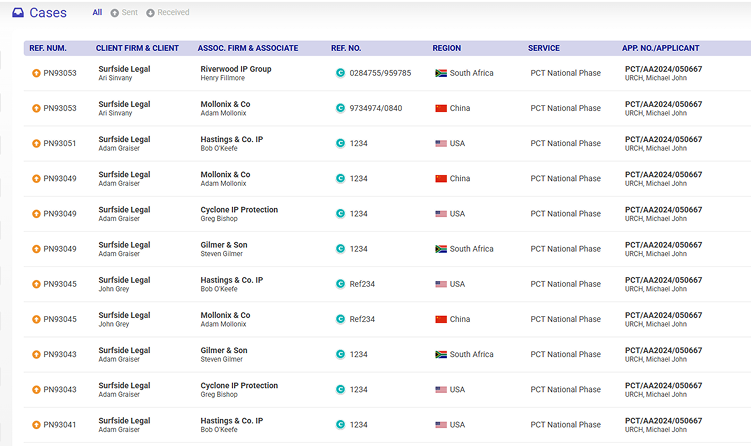
Task: Click the down-arrow icon next to Received
Action: click(x=150, y=13)
